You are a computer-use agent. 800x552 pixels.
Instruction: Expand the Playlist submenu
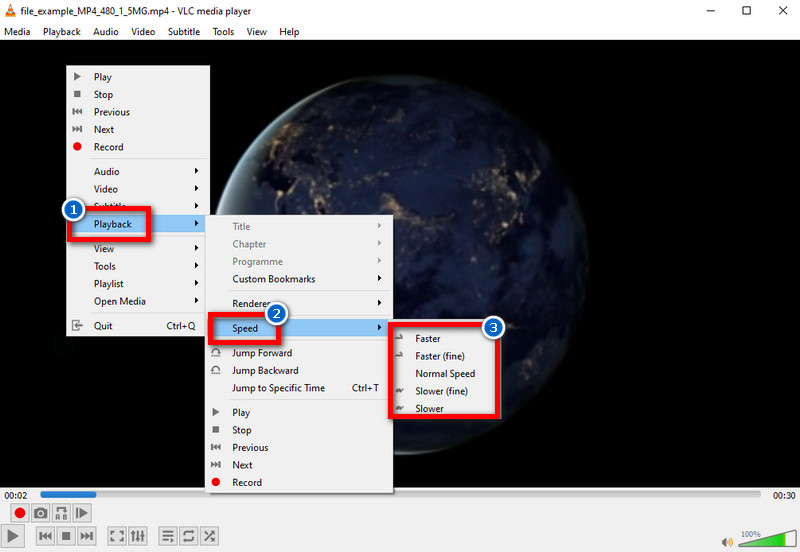click(138, 284)
